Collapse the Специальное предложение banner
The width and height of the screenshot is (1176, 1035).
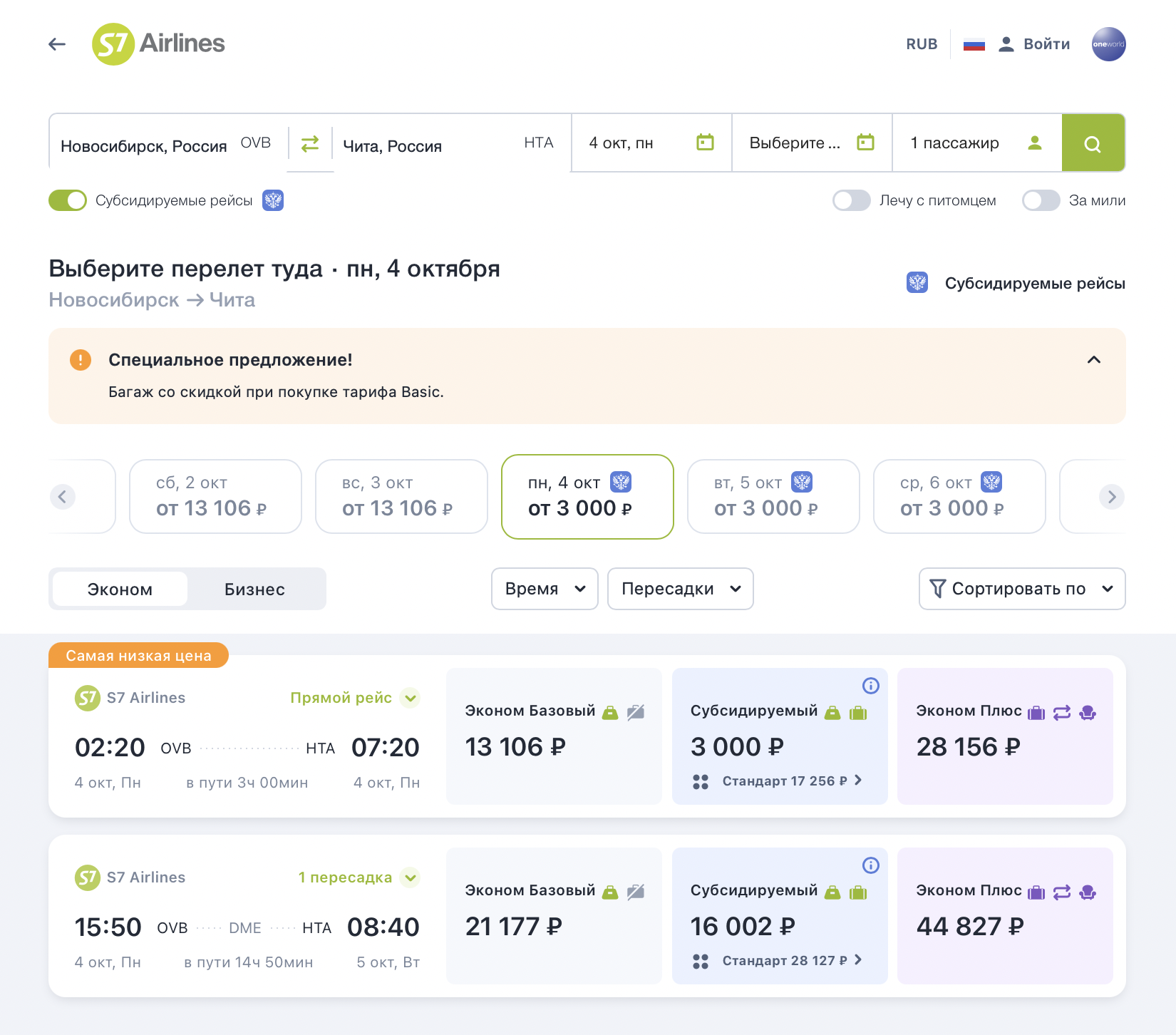1094,360
